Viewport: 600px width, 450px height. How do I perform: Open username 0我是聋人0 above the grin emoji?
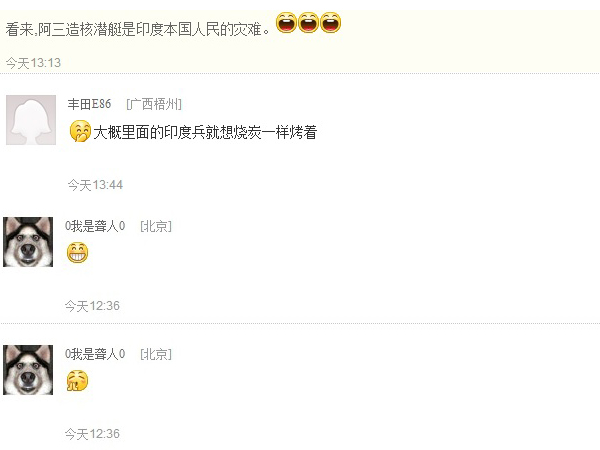[x=95, y=226]
